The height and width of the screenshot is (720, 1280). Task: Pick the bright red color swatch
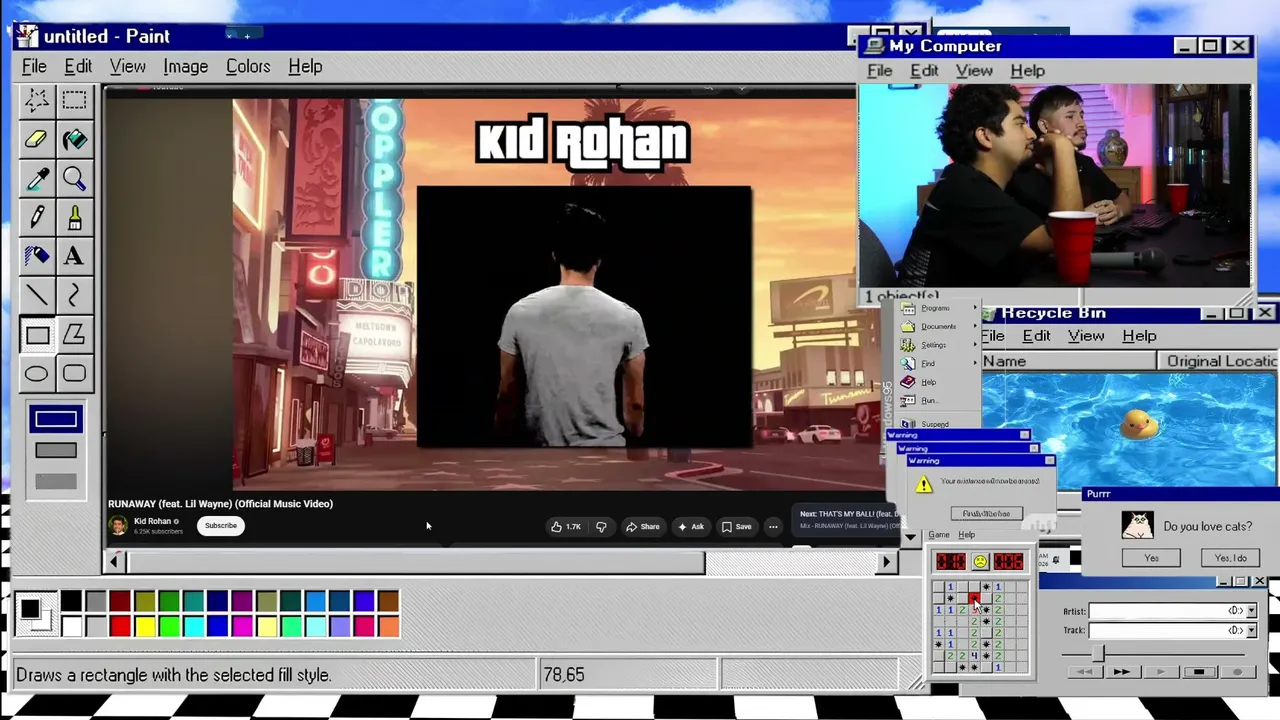(120, 627)
